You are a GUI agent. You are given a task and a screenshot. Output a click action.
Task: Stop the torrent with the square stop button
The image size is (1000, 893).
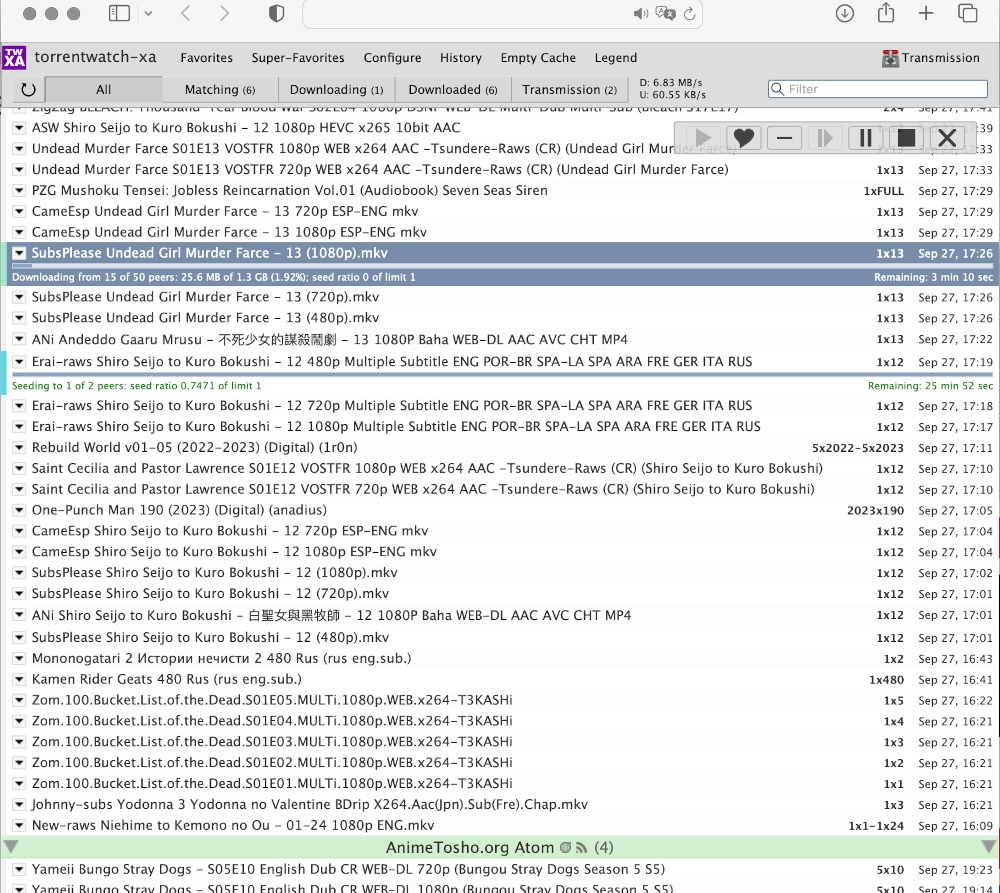[x=906, y=137]
